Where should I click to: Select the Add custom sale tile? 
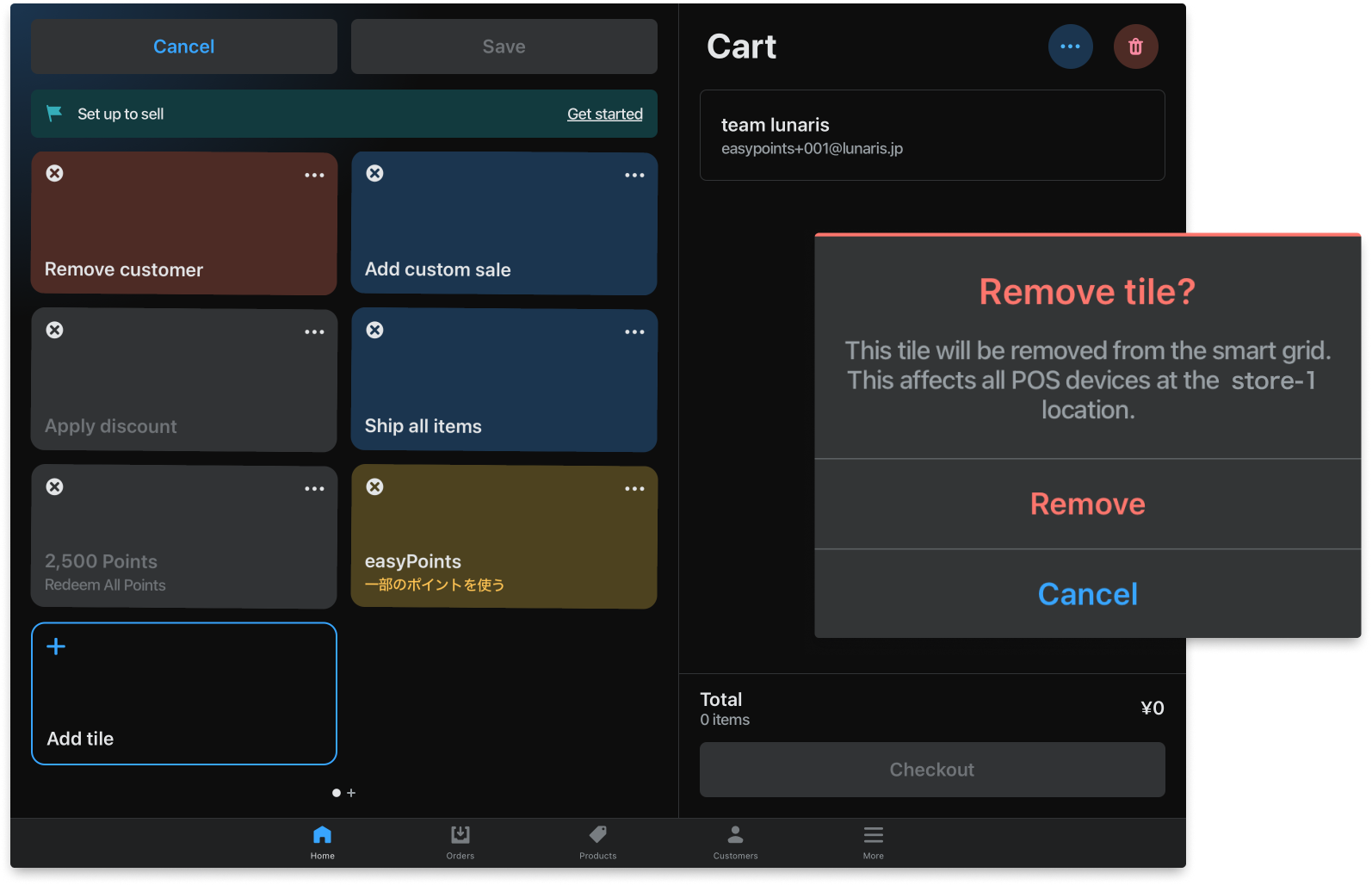pyautogui.click(x=504, y=224)
